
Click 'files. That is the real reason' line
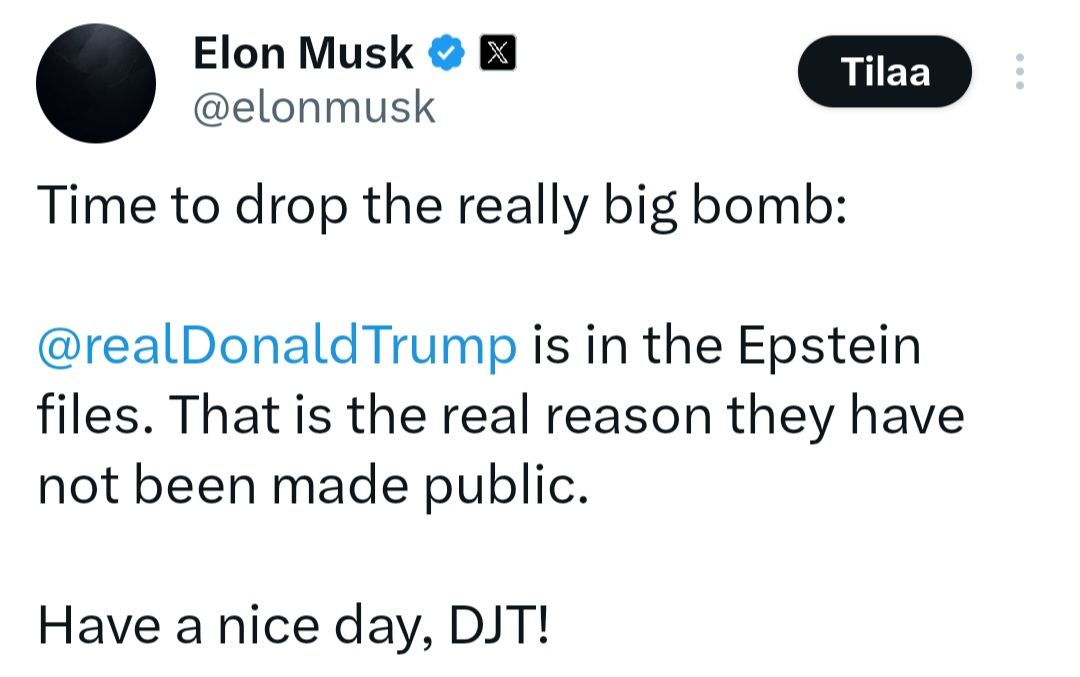tap(375, 415)
